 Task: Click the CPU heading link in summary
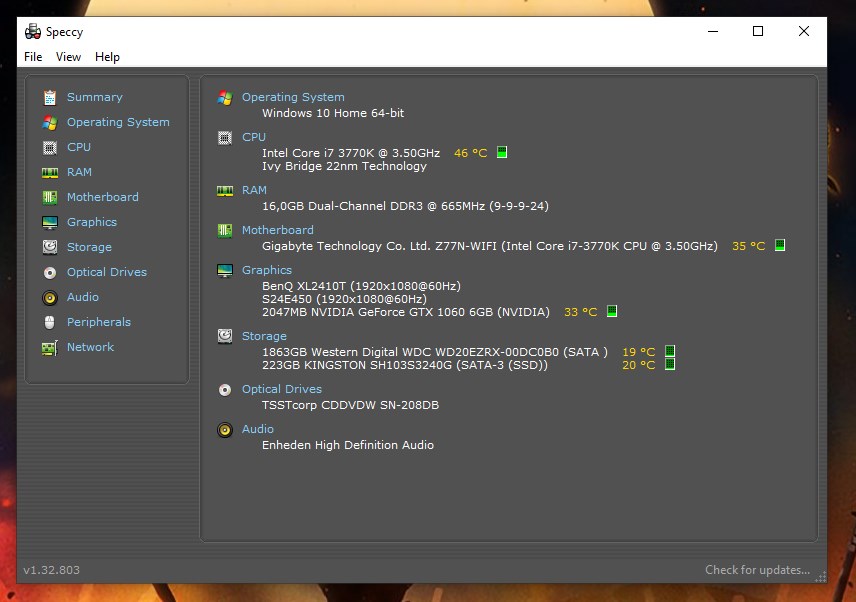(254, 137)
